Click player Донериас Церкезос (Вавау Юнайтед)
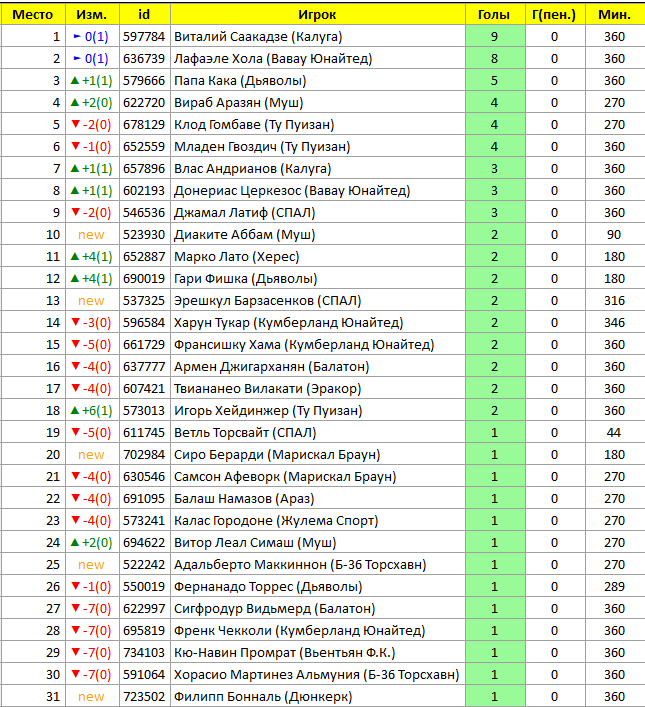 [x=292, y=191]
